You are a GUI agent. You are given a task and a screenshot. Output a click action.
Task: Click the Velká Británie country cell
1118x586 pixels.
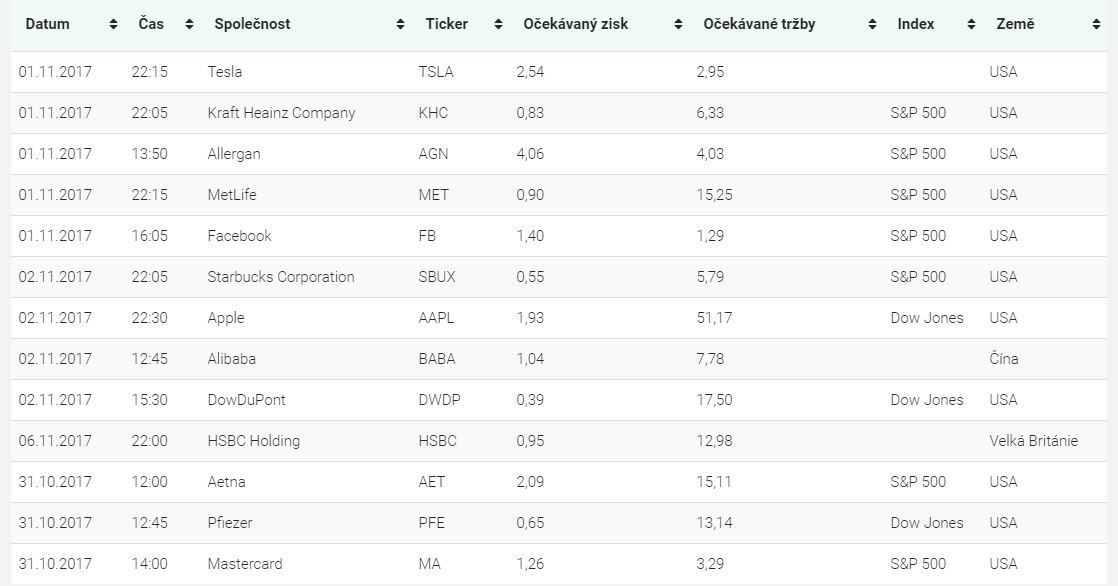[x=1033, y=441]
